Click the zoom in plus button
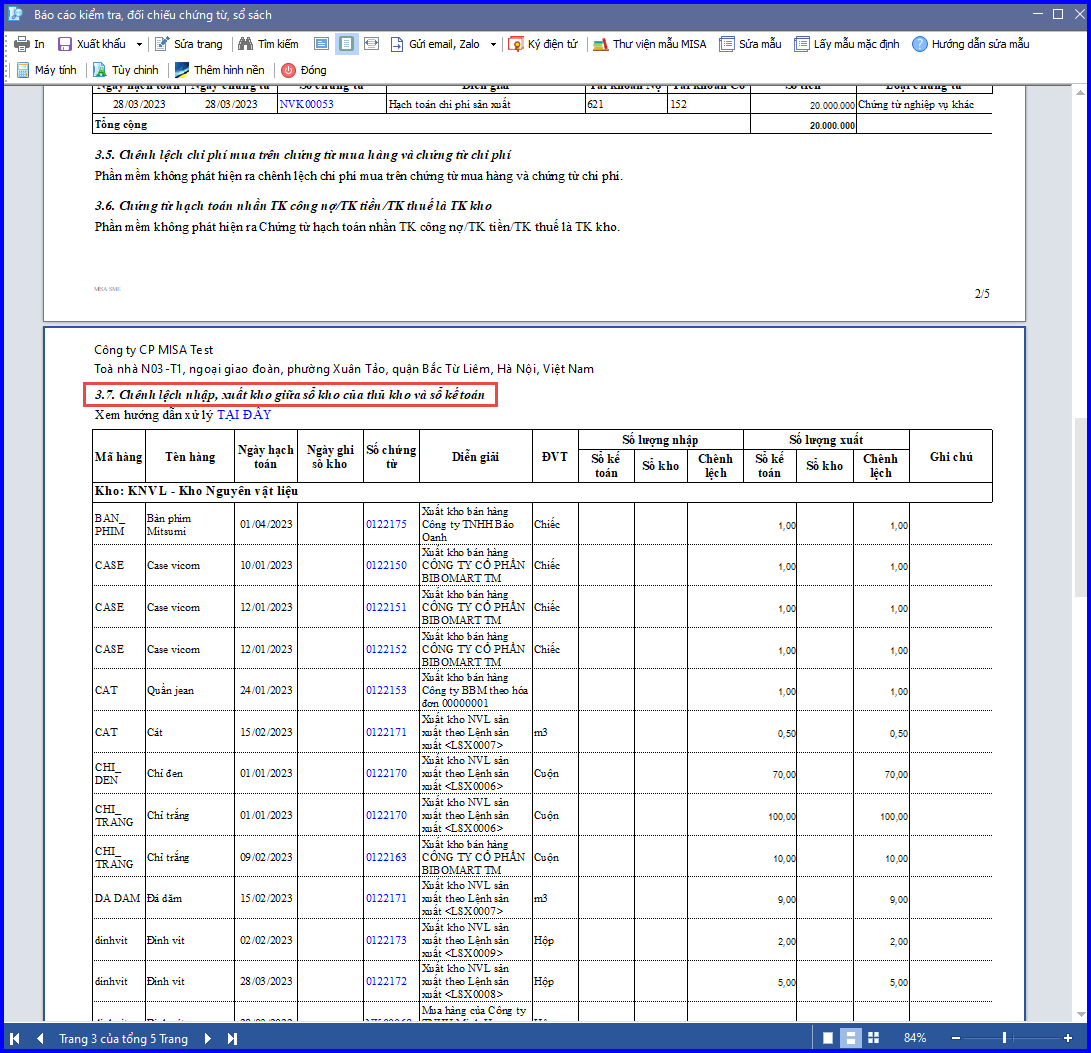1091x1053 pixels. [1068, 1038]
